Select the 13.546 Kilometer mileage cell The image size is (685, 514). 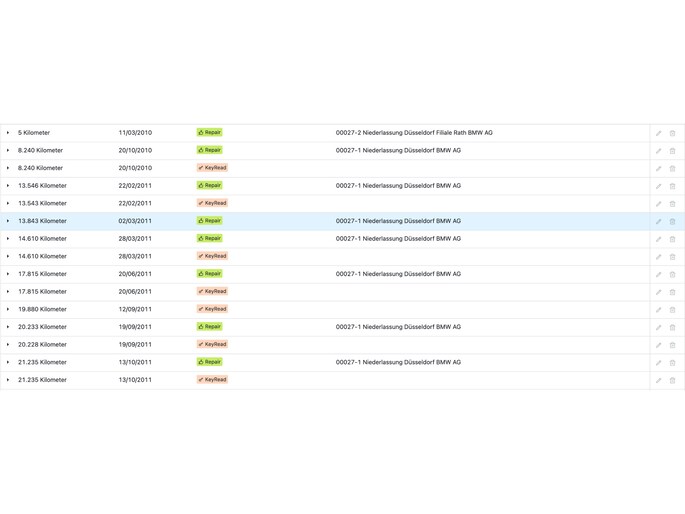tap(42, 186)
